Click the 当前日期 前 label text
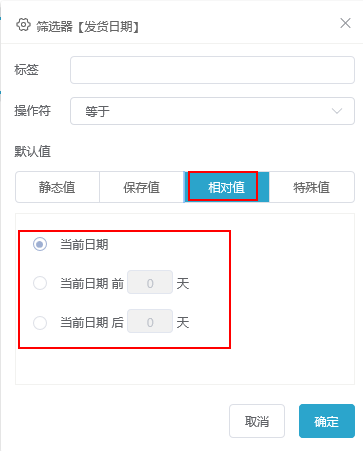Viewport: 363px width, 451px height. 92,284
